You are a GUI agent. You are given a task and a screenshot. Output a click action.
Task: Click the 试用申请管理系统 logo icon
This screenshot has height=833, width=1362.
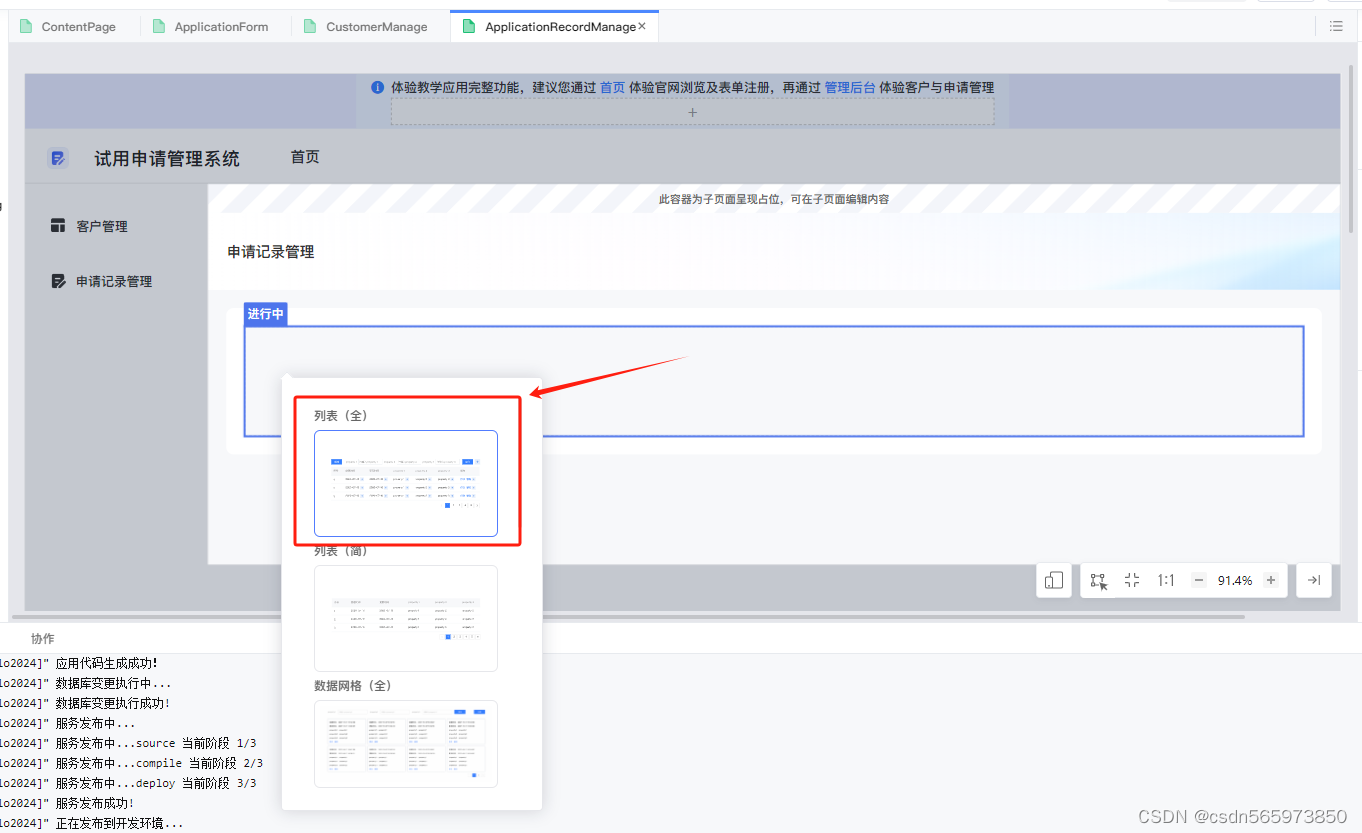point(57,157)
